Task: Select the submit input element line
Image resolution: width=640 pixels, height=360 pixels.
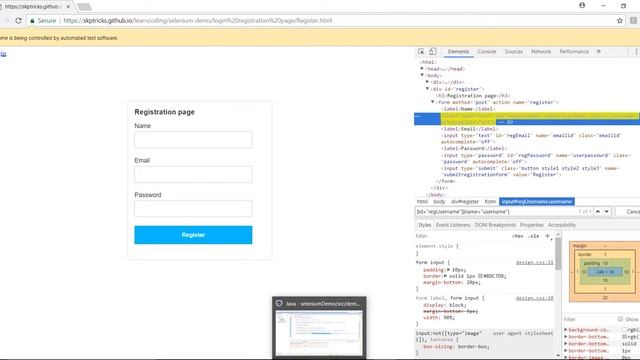Action: point(530,171)
